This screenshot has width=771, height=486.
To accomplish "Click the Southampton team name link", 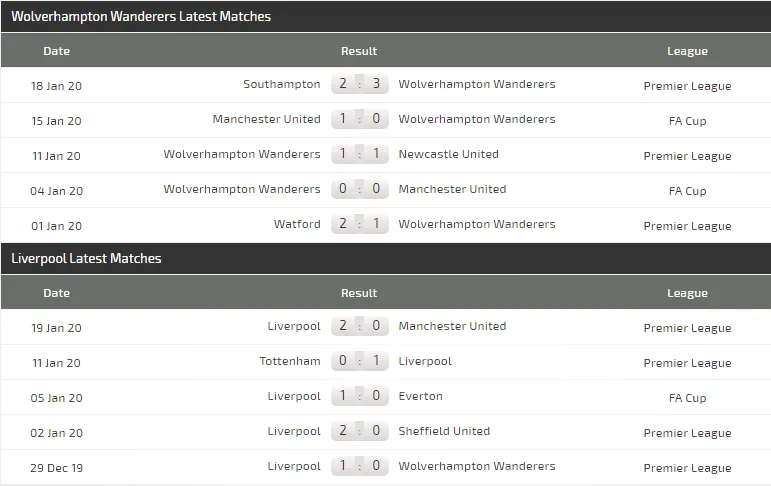I will point(281,85).
